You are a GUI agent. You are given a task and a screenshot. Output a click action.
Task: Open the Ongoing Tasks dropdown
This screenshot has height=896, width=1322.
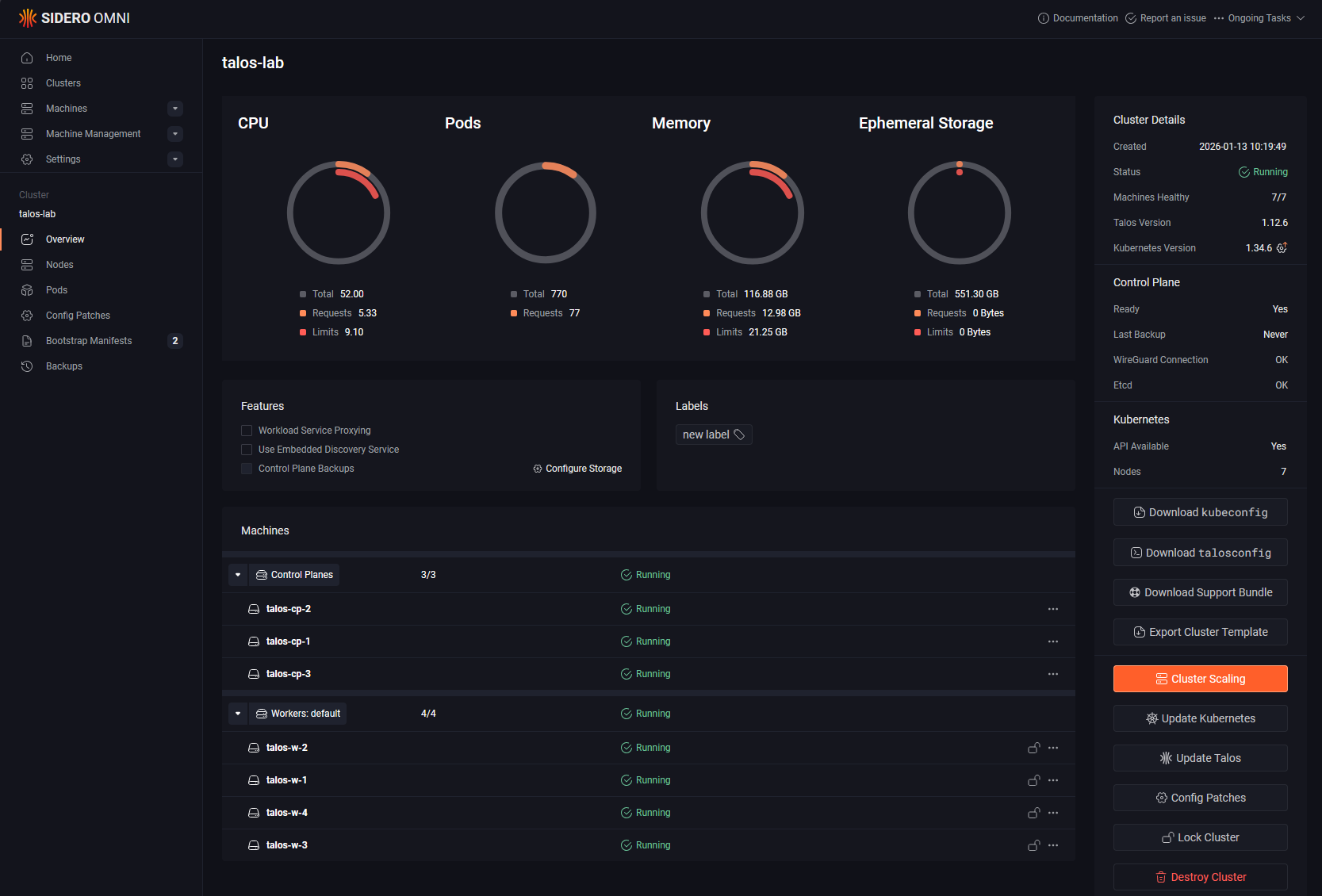point(1259,18)
